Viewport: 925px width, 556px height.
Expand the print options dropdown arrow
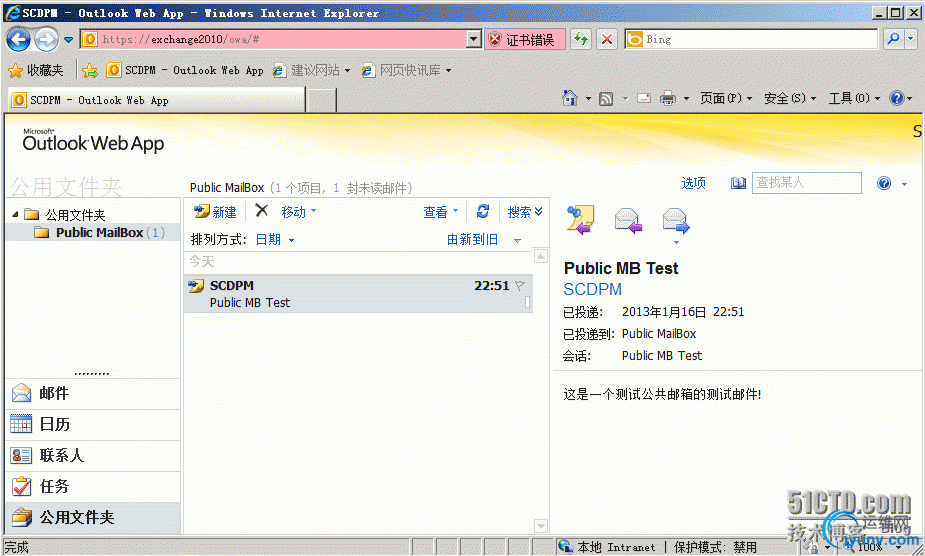[686, 99]
